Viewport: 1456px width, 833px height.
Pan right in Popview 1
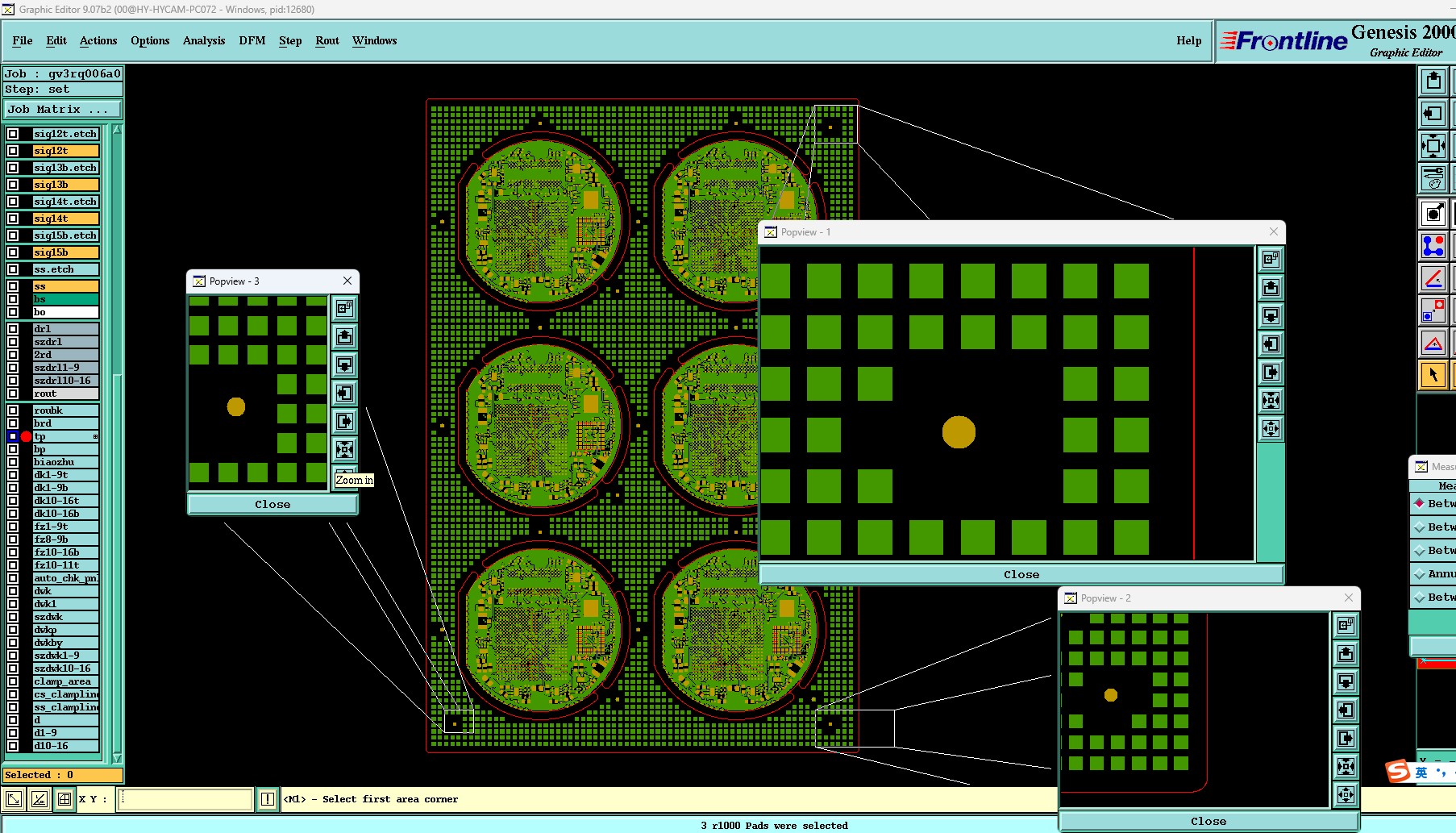pos(1271,373)
